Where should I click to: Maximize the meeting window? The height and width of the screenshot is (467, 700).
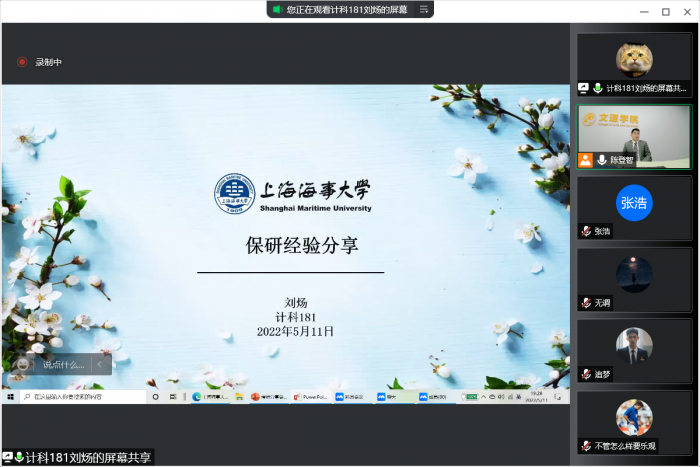point(666,12)
